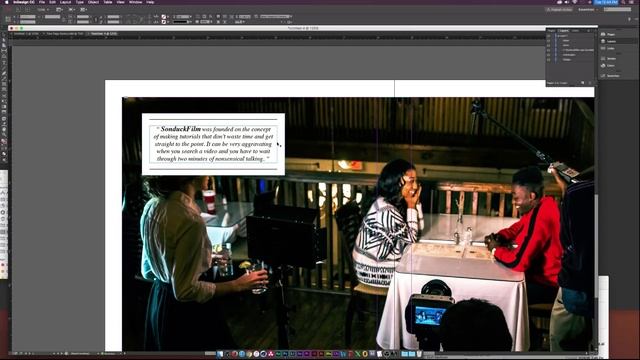Click the Spotlight search icon in menu bar
Viewport: 640px width, 360px height.
pyautogui.click(x=623, y=2)
